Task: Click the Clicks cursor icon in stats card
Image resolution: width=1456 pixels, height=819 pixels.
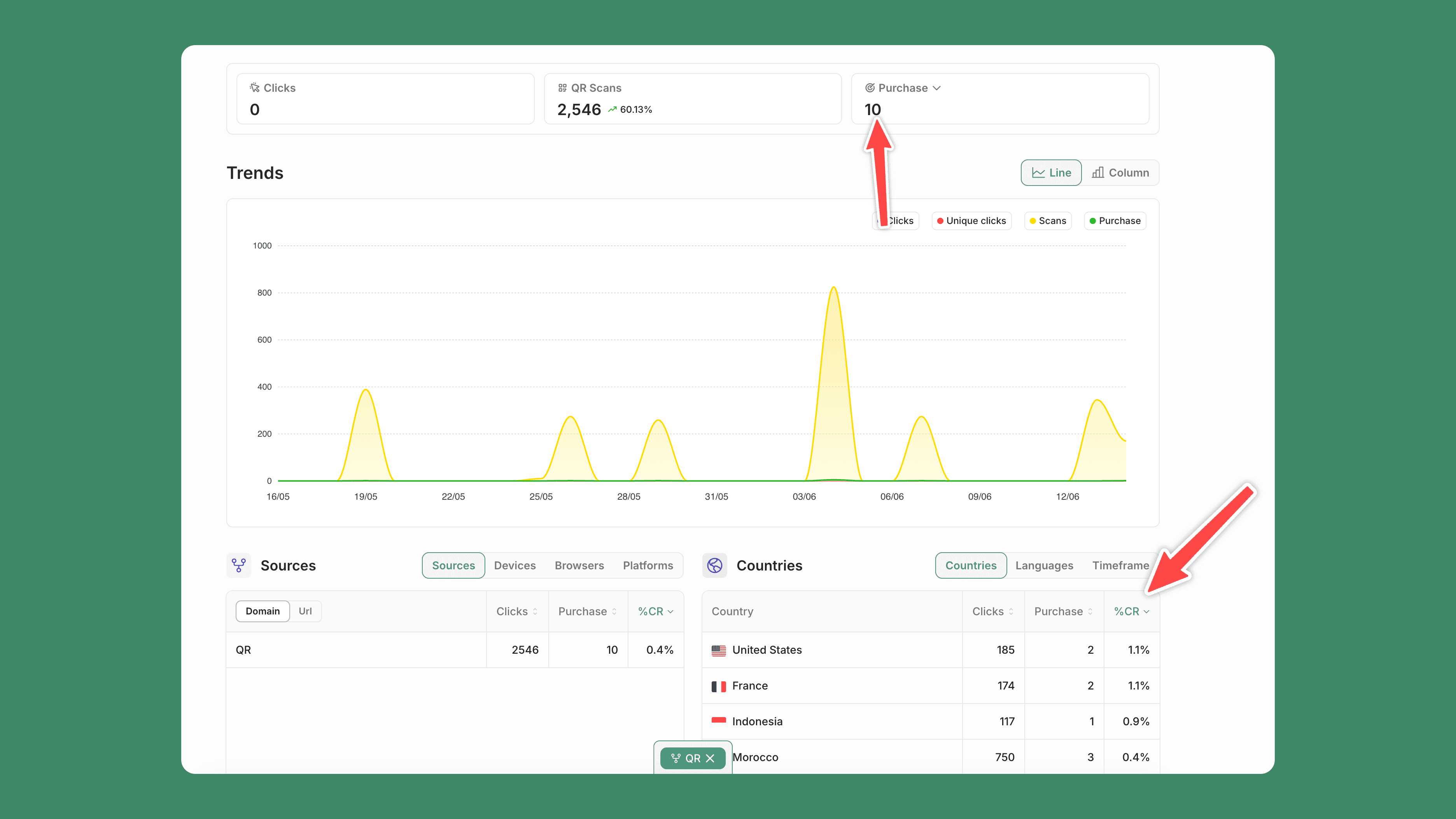Action: click(254, 87)
